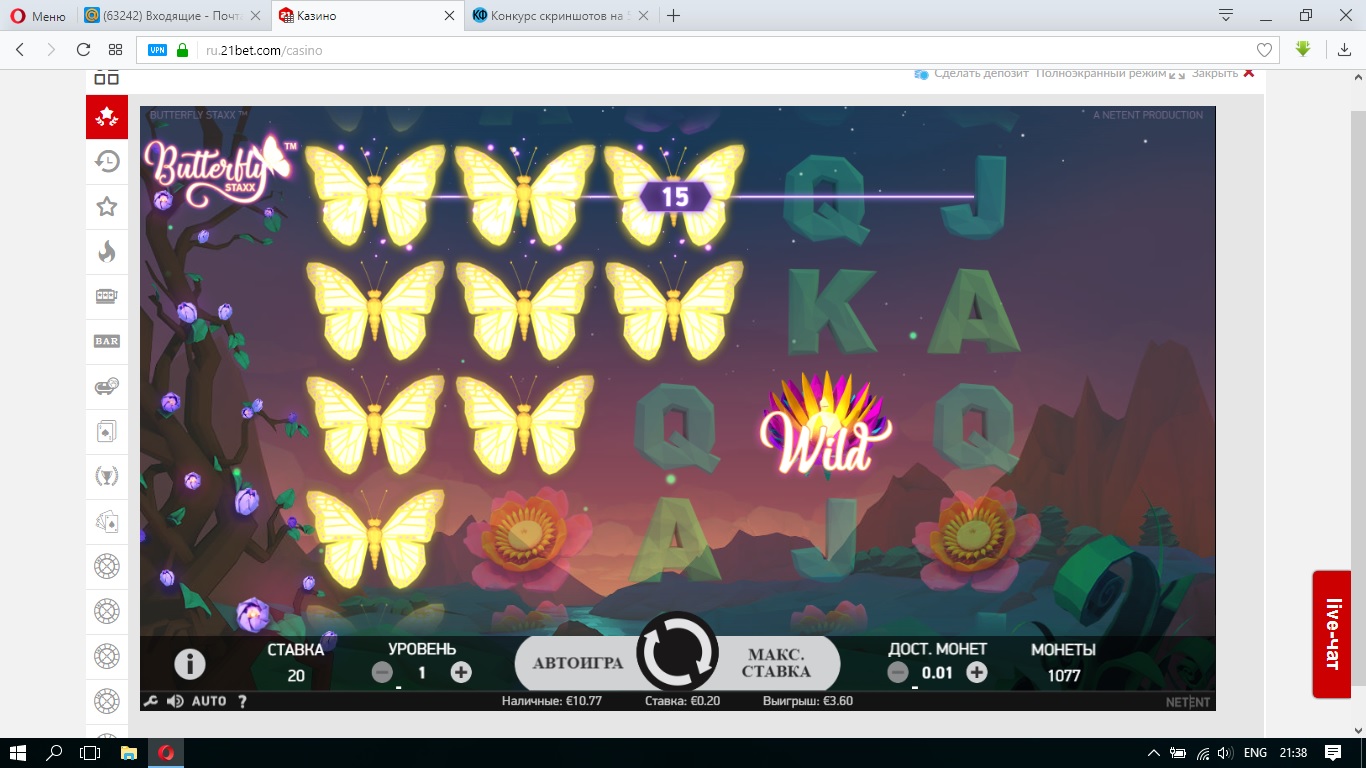Viewport: 1366px width, 768px height.
Task: Close the Конкурс скриншотов tab
Action: pyautogui.click(x=642, y=16)
